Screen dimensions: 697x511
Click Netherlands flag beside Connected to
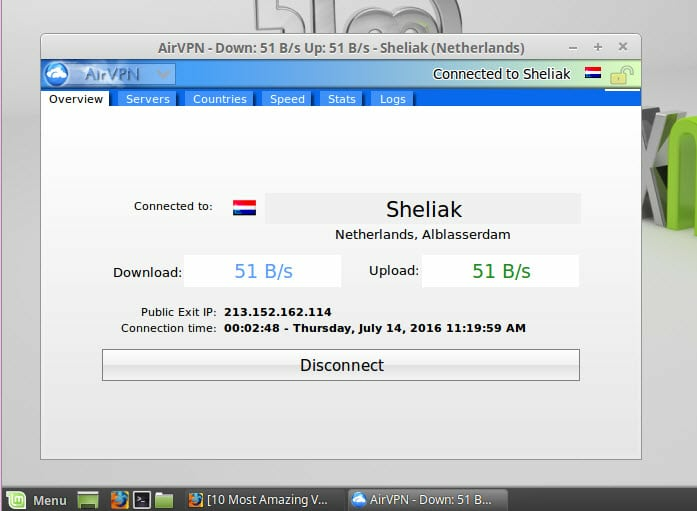tap(244, 208)
